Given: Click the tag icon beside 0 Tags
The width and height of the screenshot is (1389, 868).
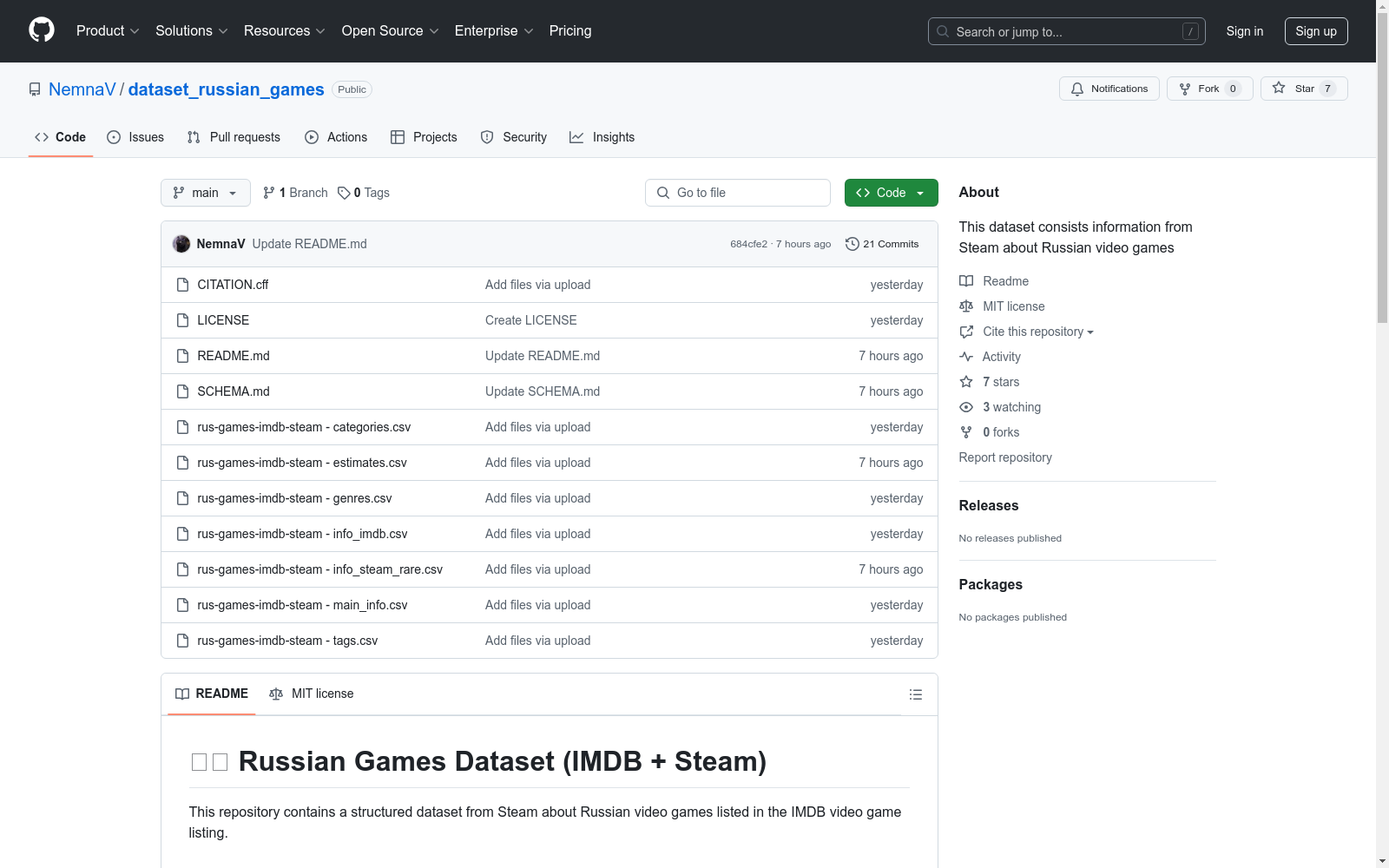Looking at the screenshot, I should pyautogui.click(x=344, y=193).
